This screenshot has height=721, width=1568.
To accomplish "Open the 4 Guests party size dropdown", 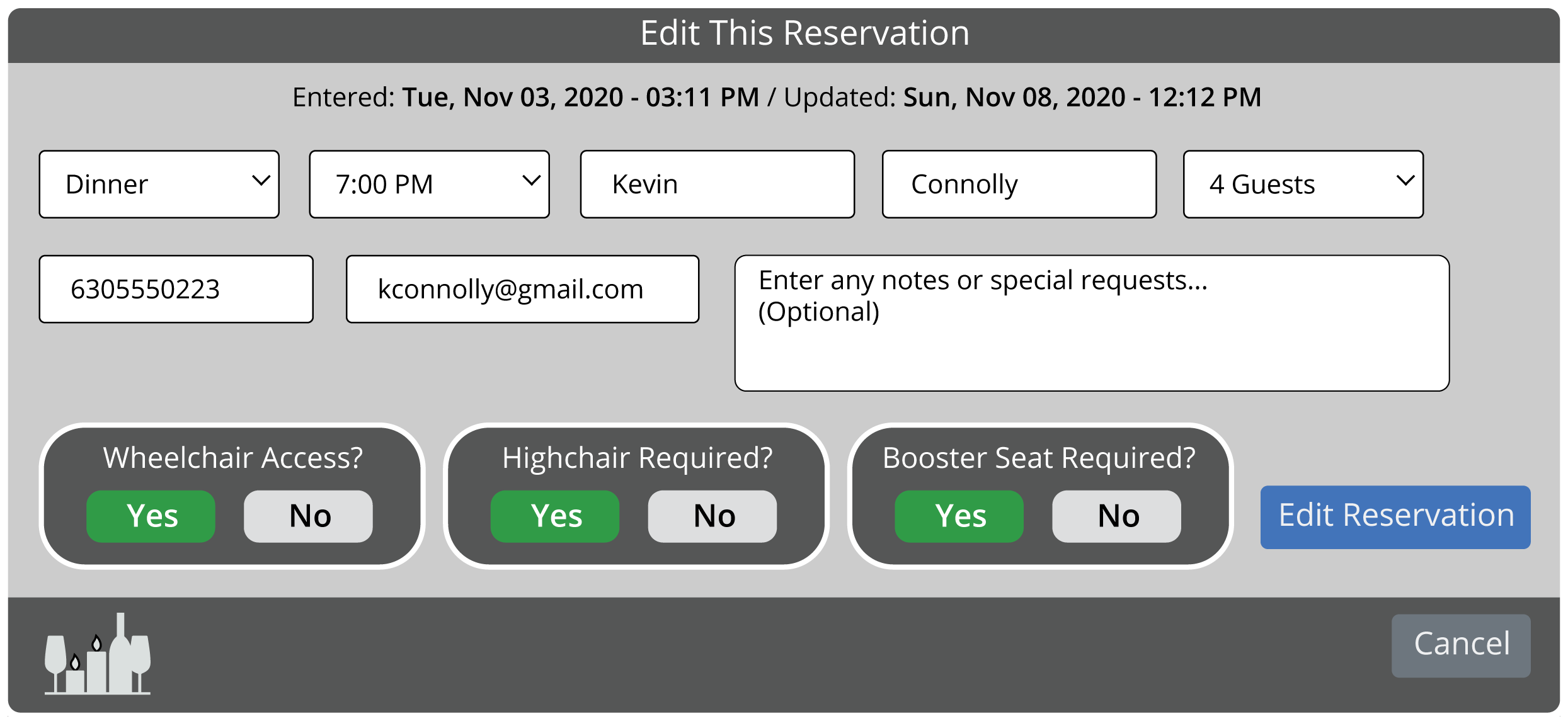I will click(1303, 185).
